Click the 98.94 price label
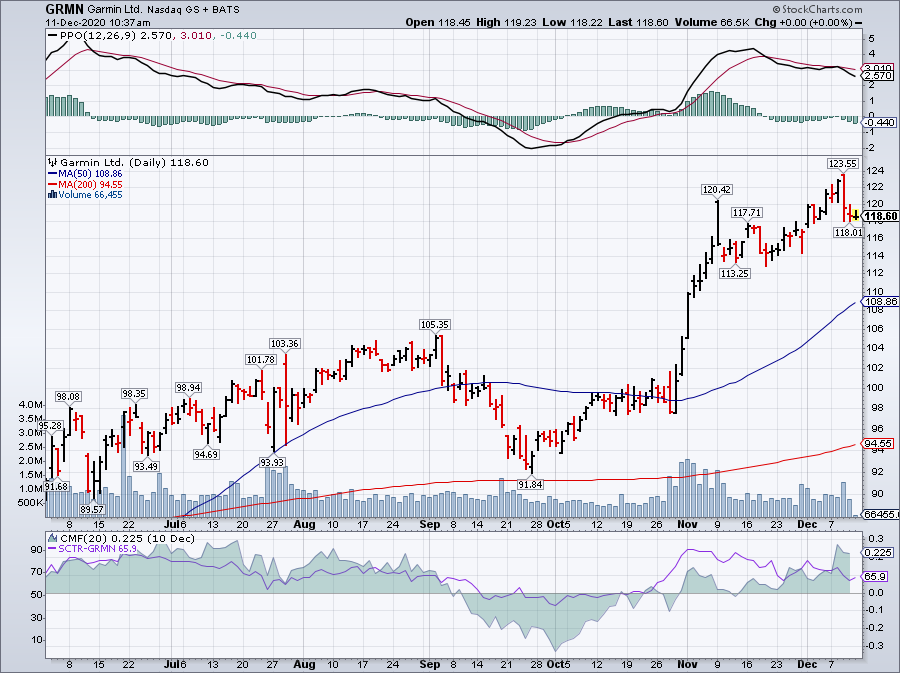The image size is (900, 673). point(188,388)
